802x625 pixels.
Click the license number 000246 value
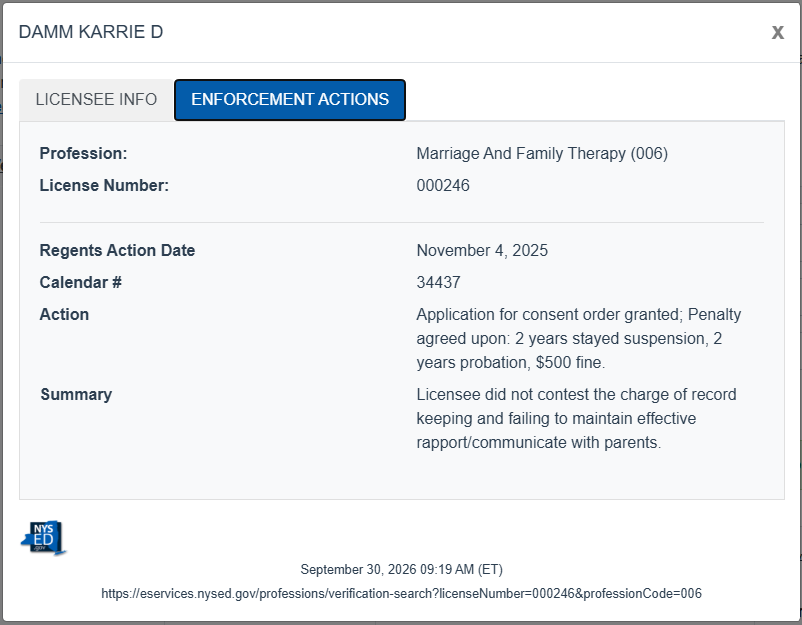(x=443, y=185)
